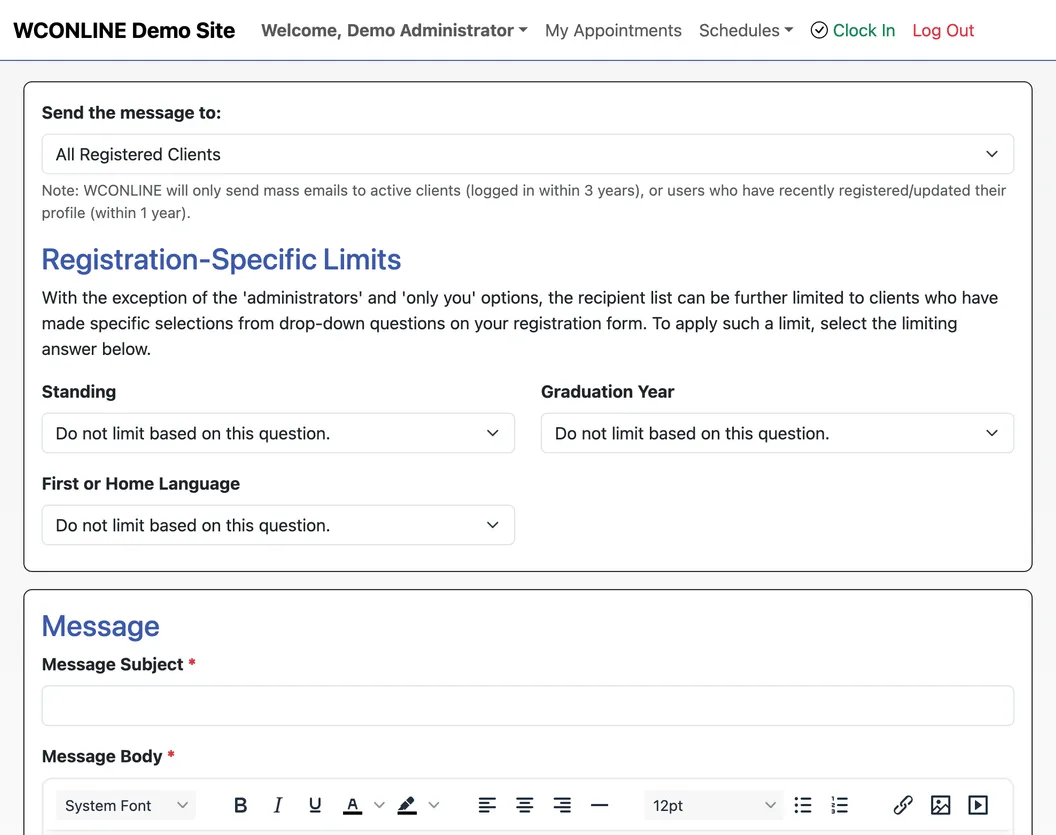
Task: Open the Schedules menu
Action: click(746, 30)
